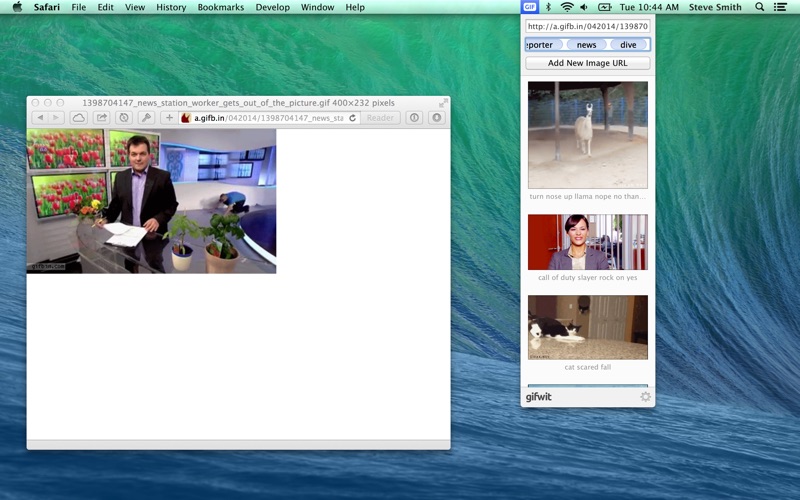
Task: Click the gifwit image URL field
Action: coord(587,26)
